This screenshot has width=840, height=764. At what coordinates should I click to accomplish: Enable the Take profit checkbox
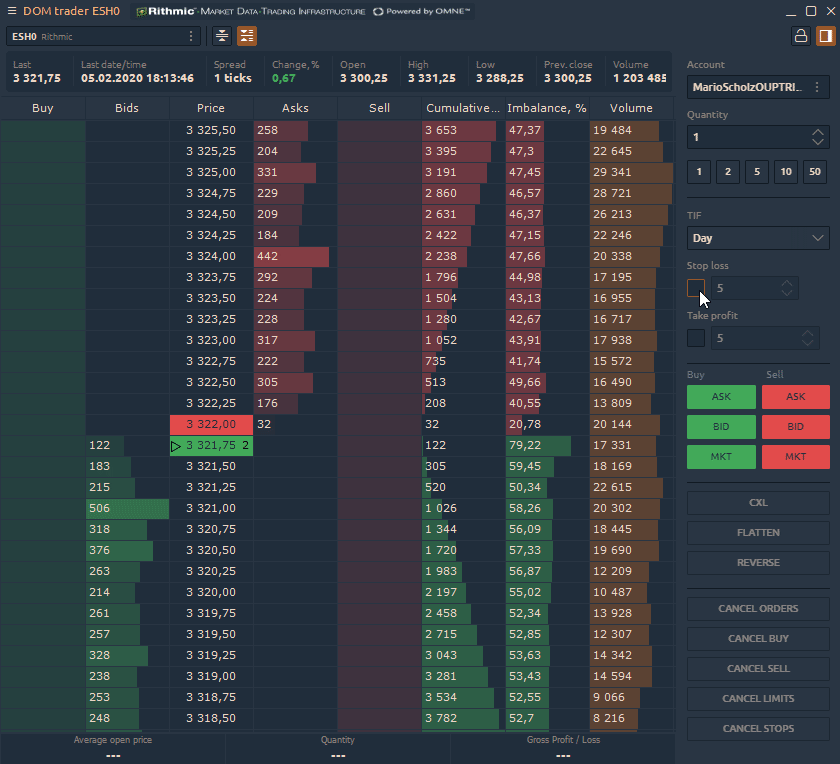(x=696, y=338)
